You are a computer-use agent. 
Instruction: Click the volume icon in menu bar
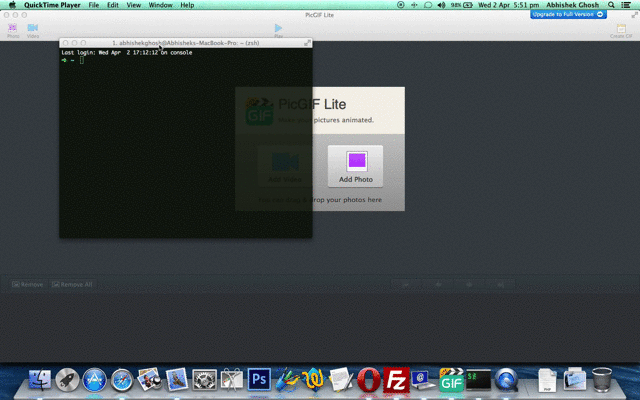tap(441, 5)
